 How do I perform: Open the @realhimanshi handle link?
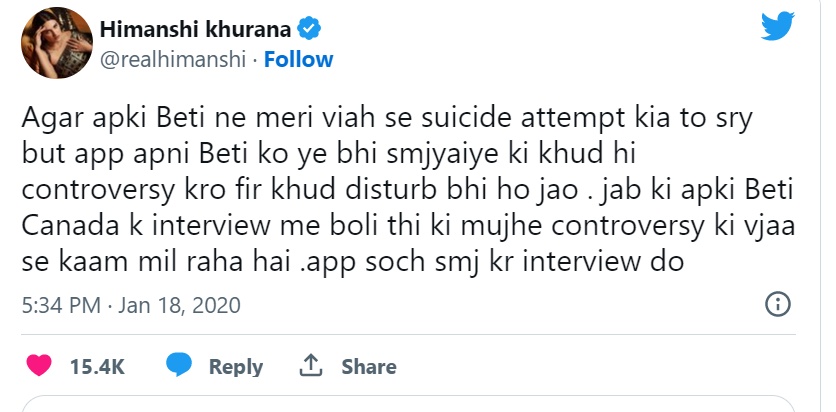tap(174, 60)
